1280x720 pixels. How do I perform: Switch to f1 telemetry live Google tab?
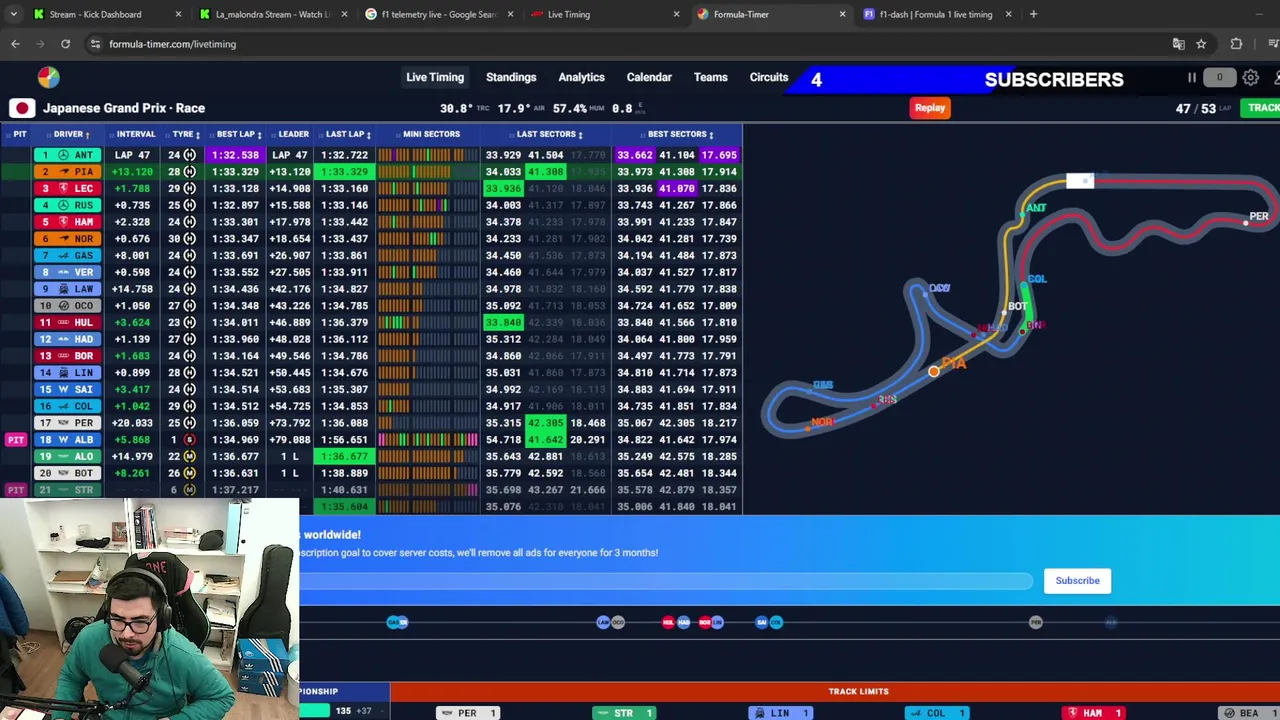point(439,14)
